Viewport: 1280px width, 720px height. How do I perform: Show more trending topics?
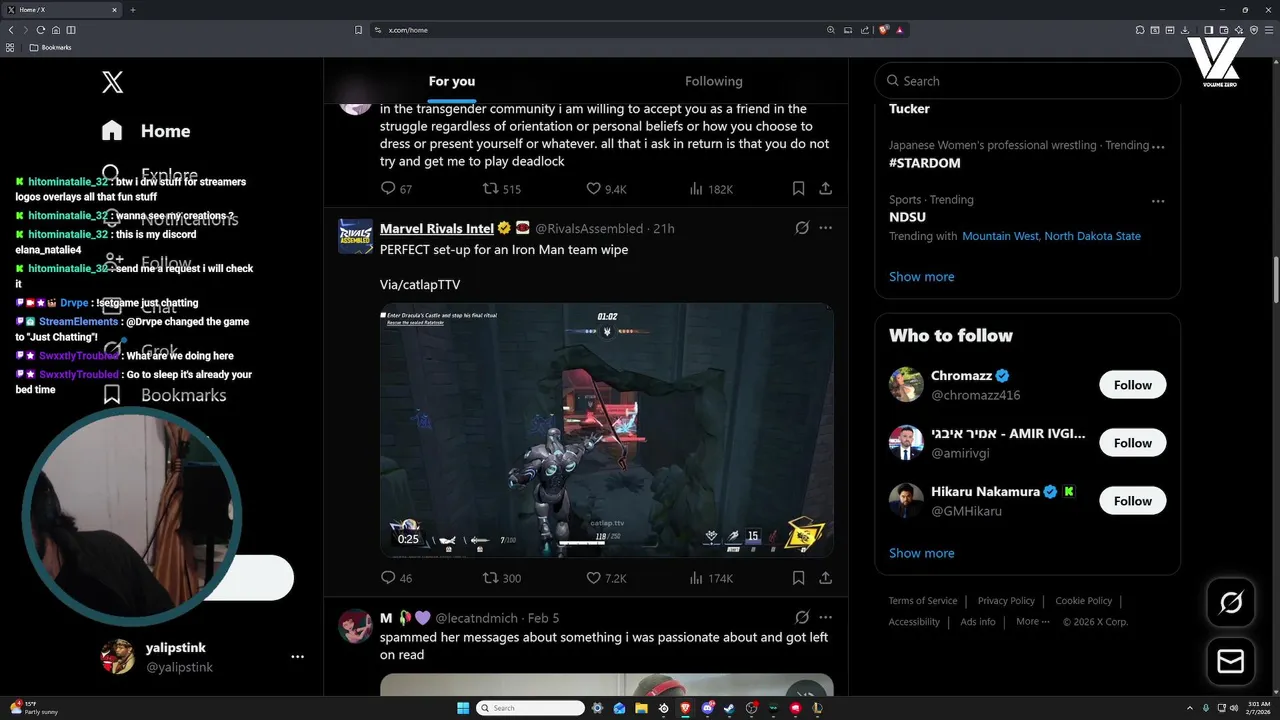click(921, 276)
